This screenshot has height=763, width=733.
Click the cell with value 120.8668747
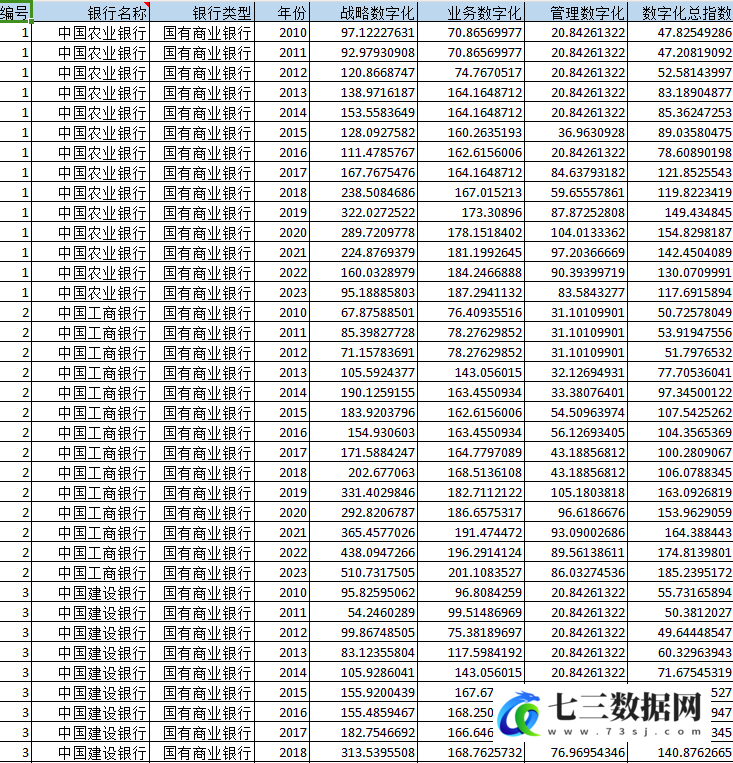tap(363, 72)
